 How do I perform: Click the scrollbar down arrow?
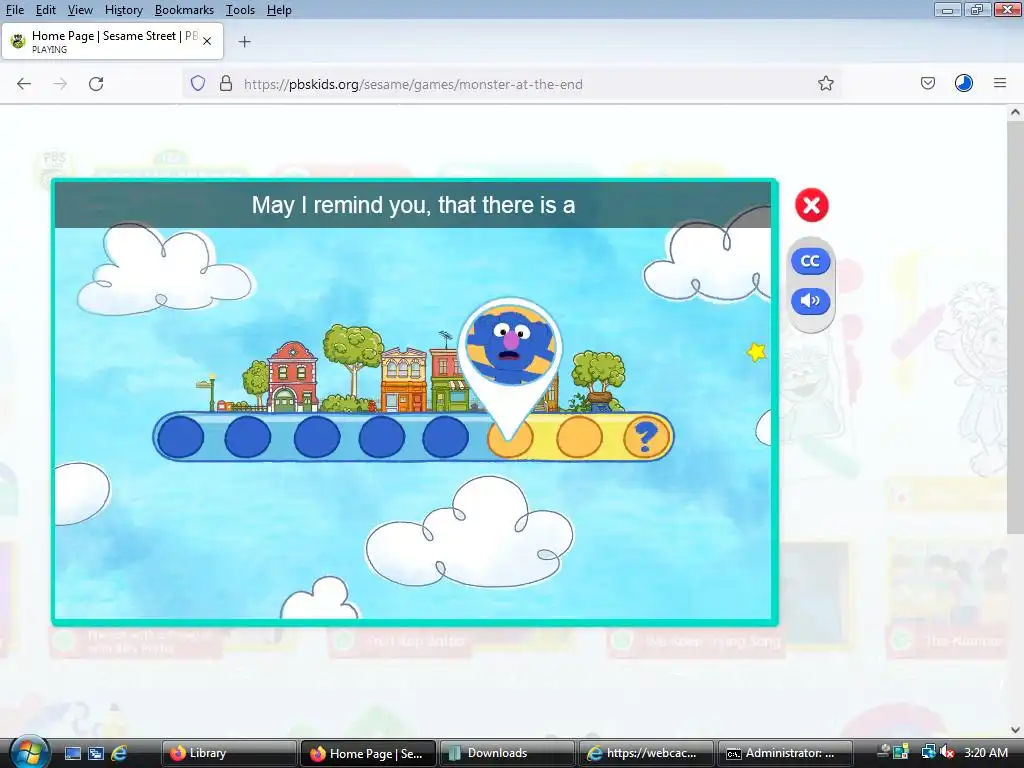coord(1015,730)
